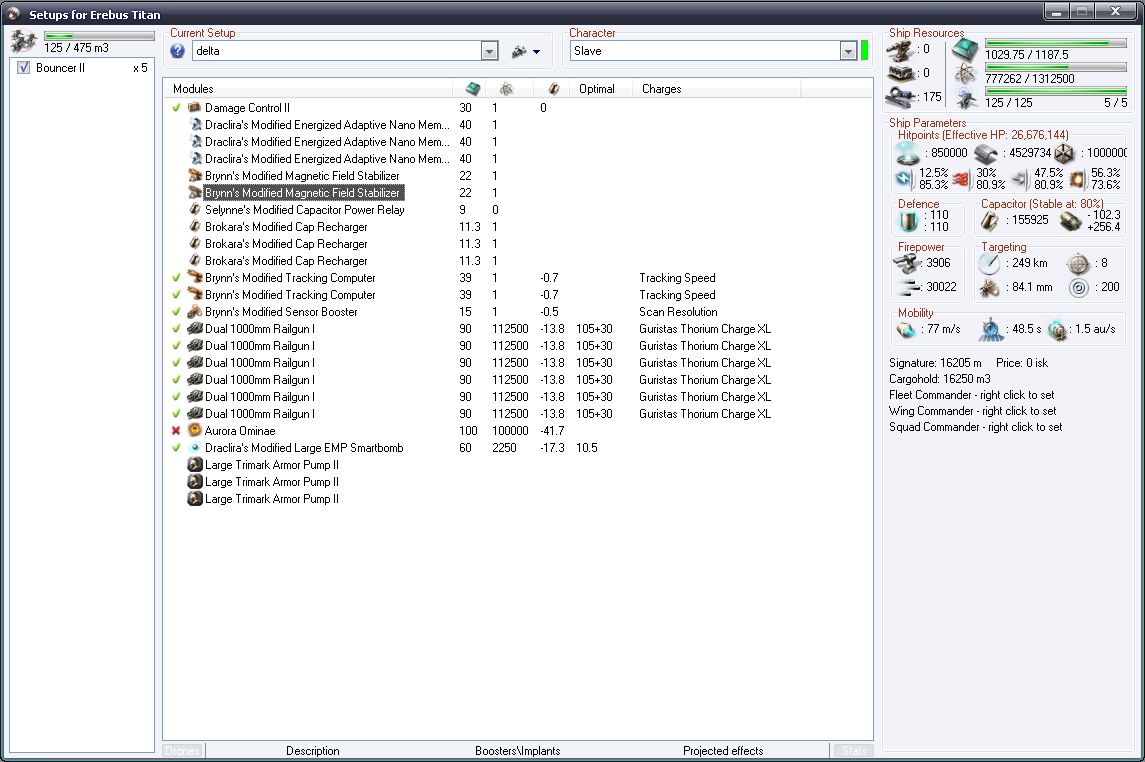Viewport: 1145px width, 762px height.
Task: Switch to the Stats tab
Action: click(x=854, y=750)
